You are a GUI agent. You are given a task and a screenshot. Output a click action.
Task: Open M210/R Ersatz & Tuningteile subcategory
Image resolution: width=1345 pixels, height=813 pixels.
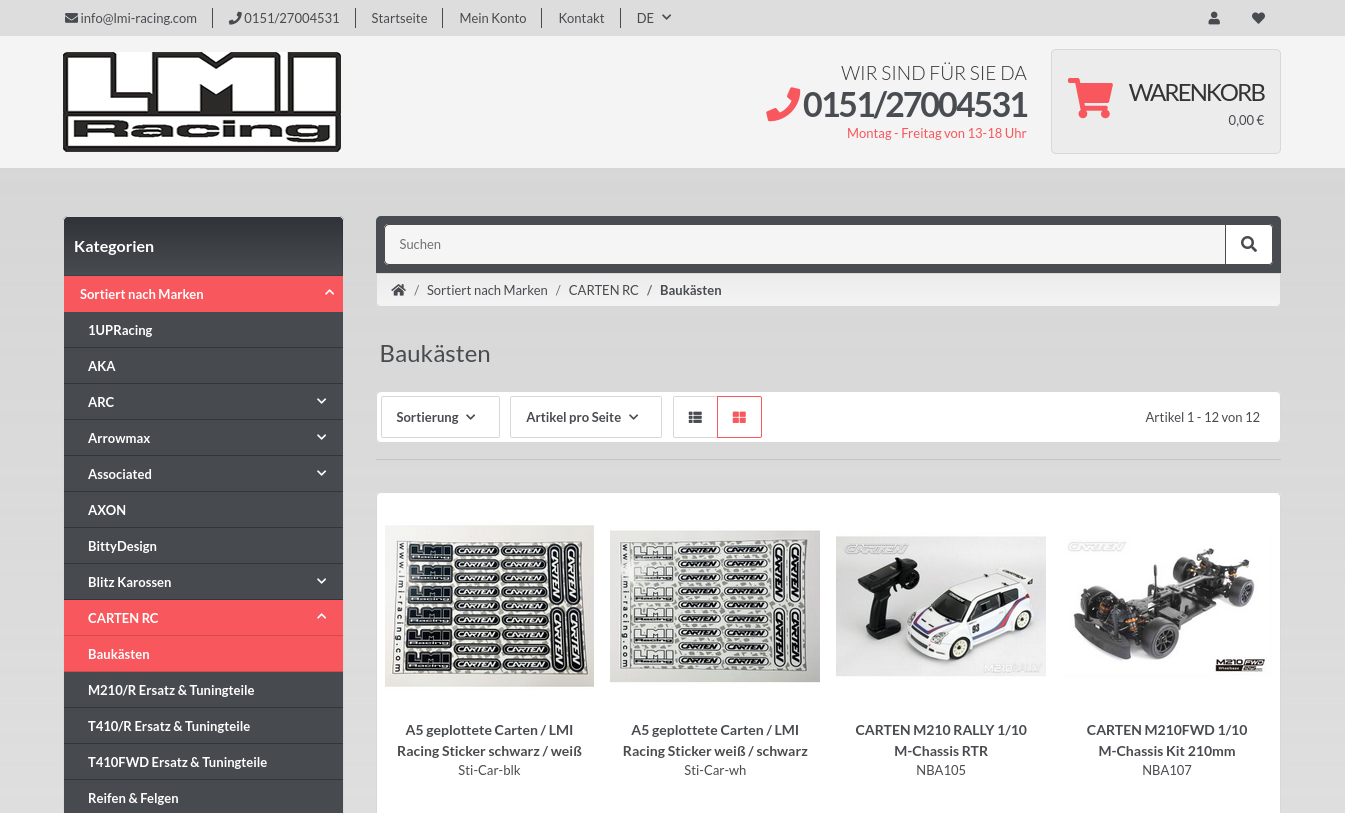pyautogui.click(x=203, y=690)
